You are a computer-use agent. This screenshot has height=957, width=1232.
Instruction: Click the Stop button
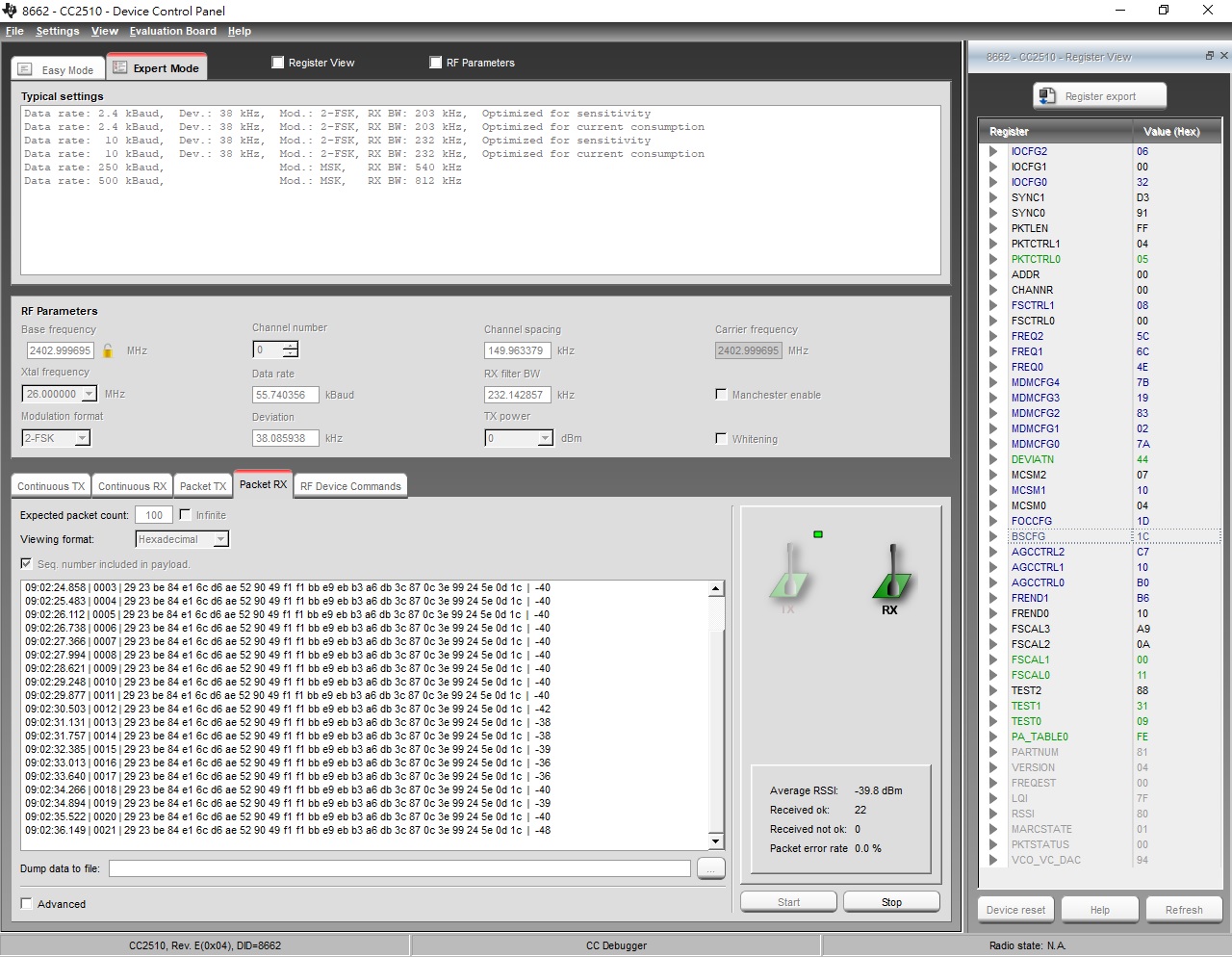click(891, 902)
